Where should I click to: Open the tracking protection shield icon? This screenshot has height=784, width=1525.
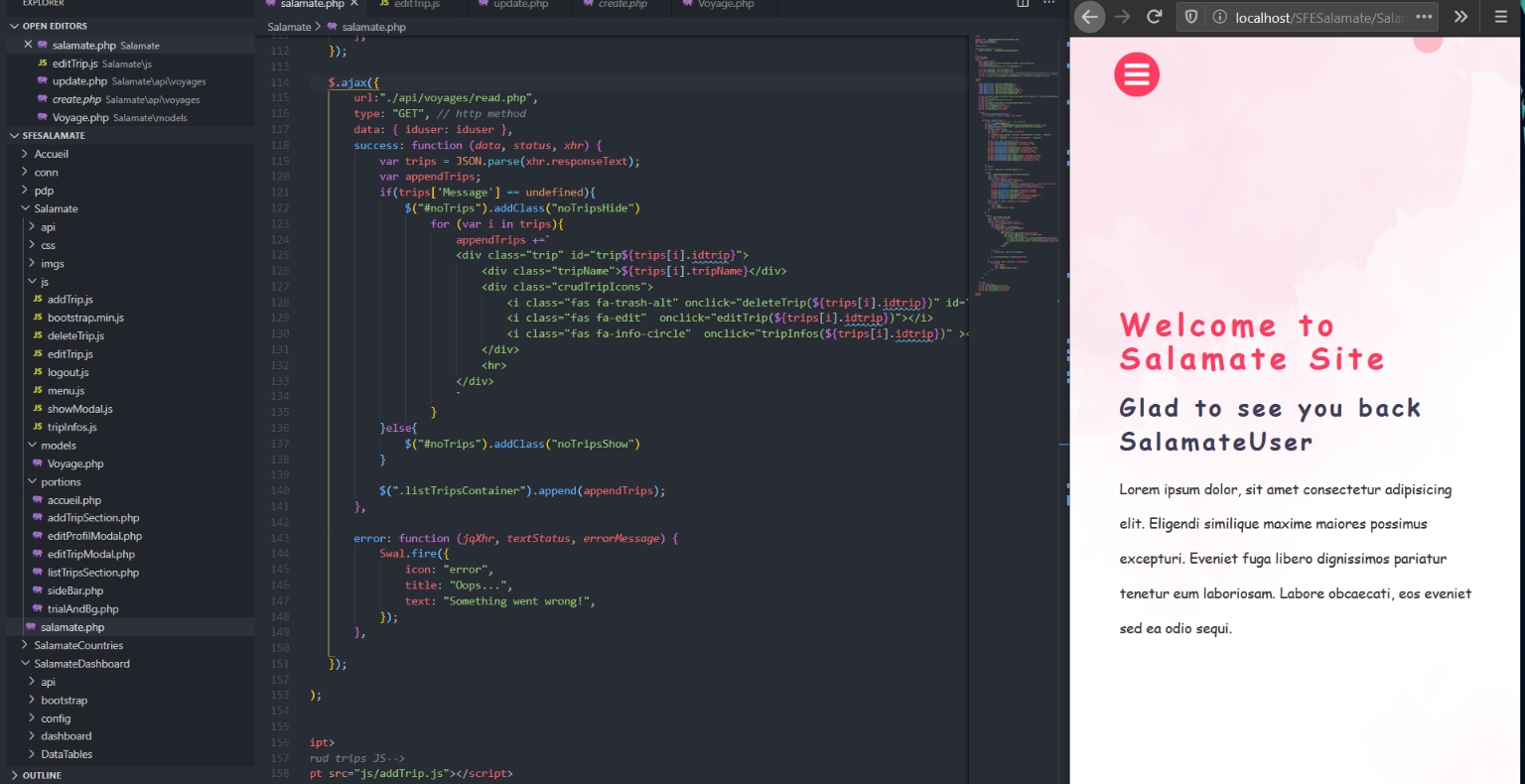pyautogui.click(x=1191, y=17)
